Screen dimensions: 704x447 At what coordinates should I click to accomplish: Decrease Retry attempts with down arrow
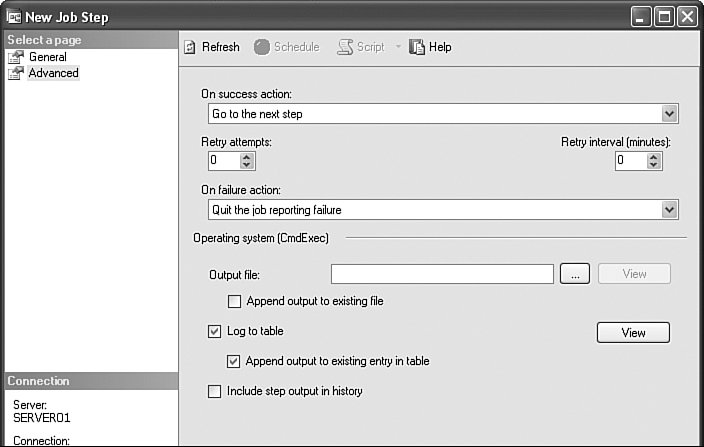(246, 165)
